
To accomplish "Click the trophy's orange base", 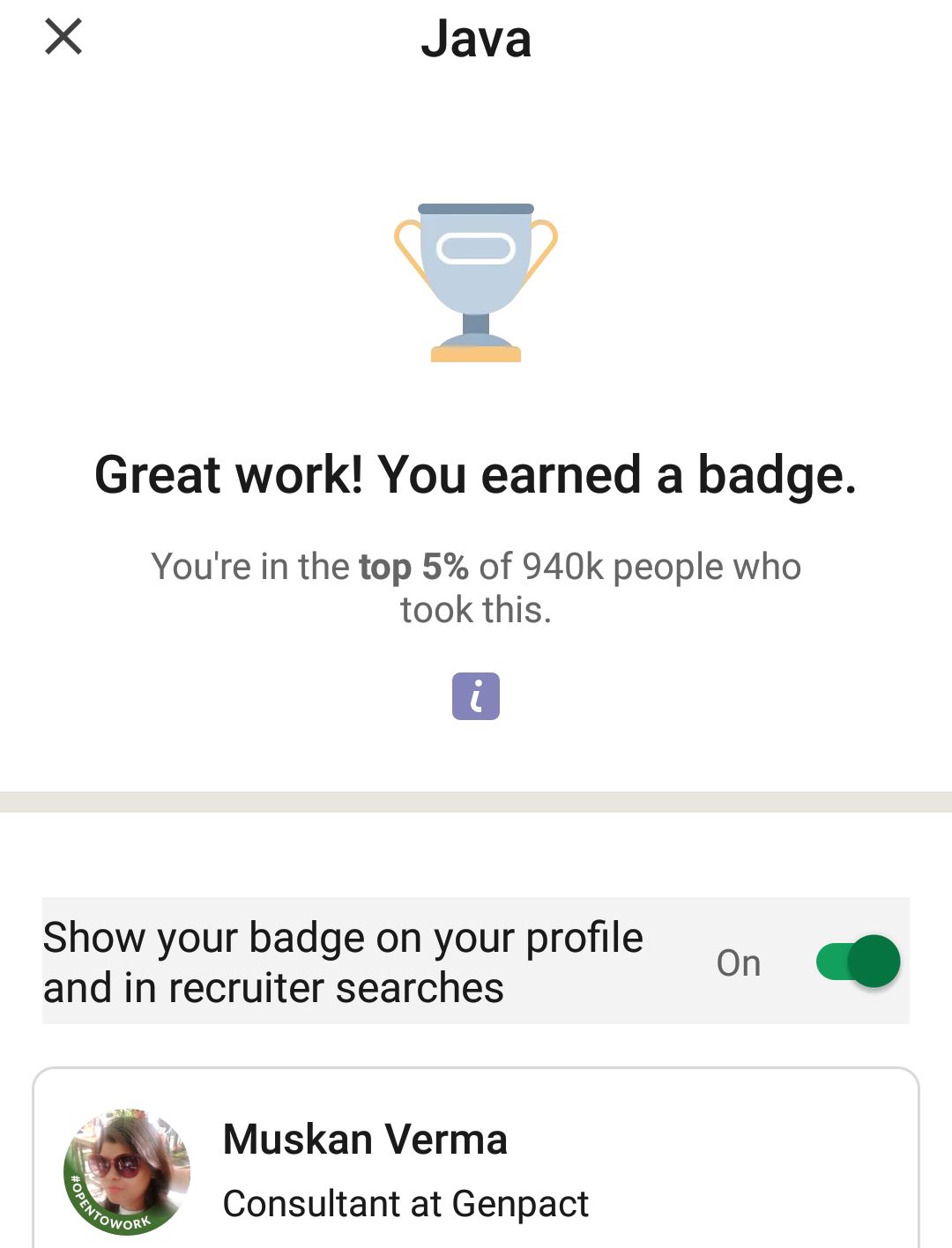I will coord(476,355).
